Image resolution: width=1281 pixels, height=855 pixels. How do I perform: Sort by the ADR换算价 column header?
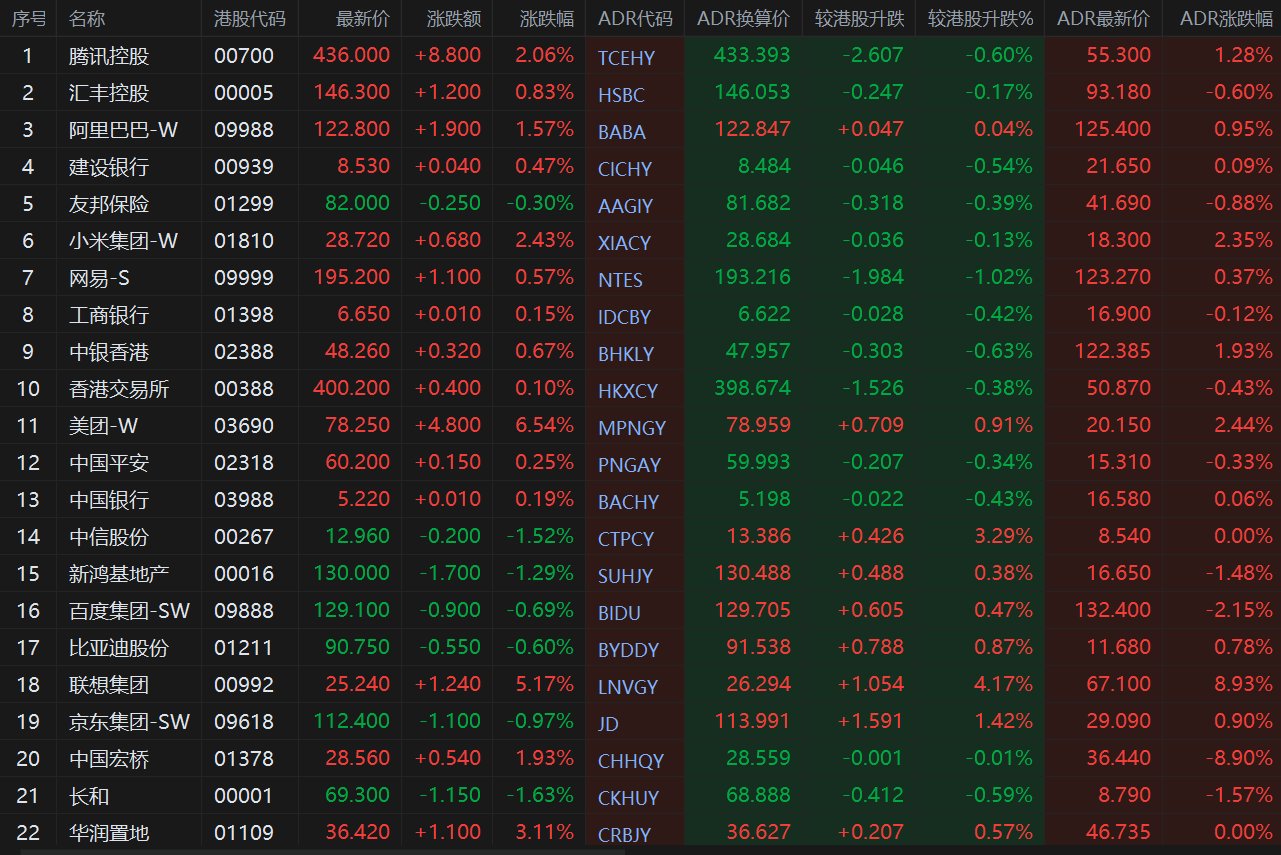point(743,19)
